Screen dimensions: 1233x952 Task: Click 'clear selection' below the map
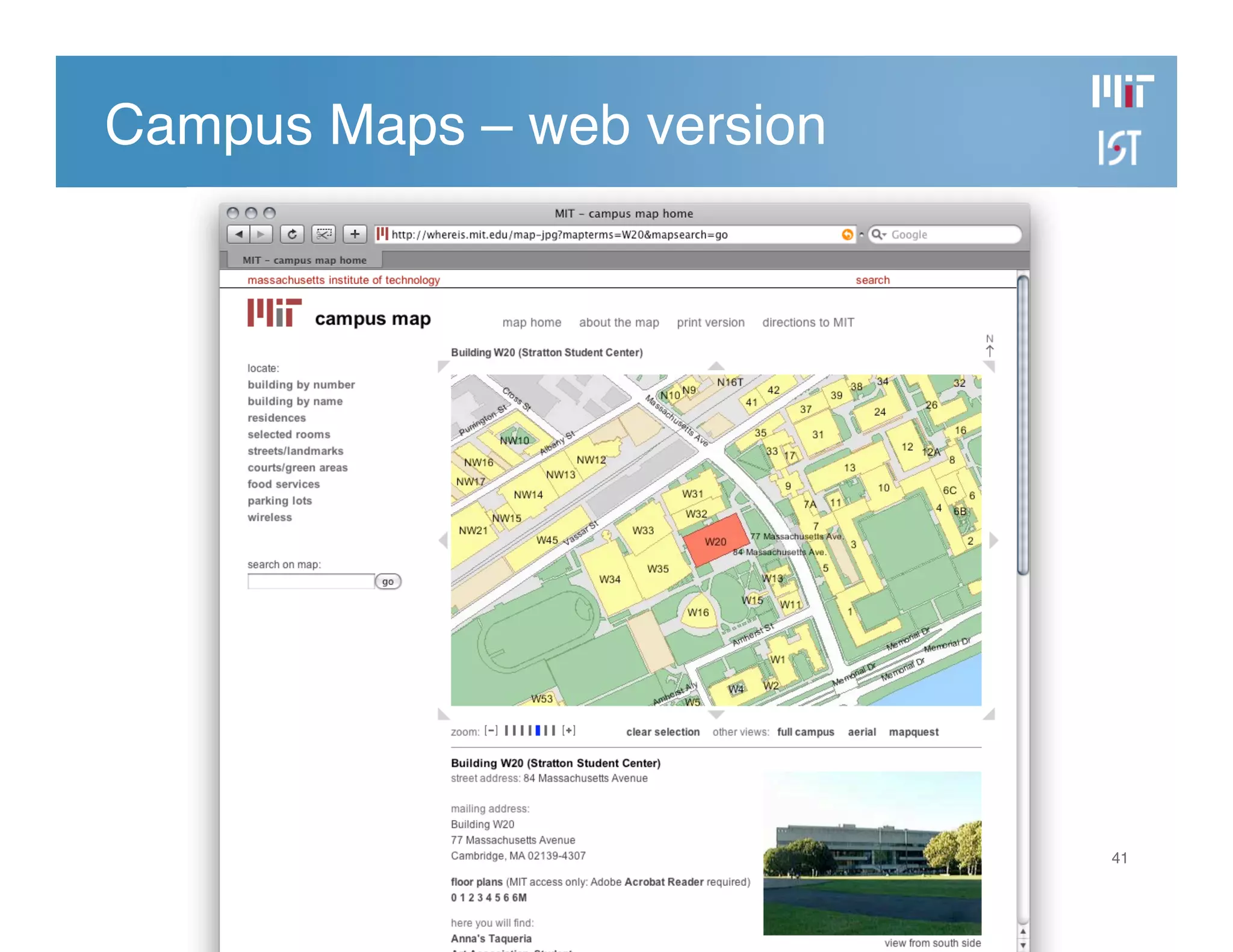pyautogui.click(x=663, y=732)
